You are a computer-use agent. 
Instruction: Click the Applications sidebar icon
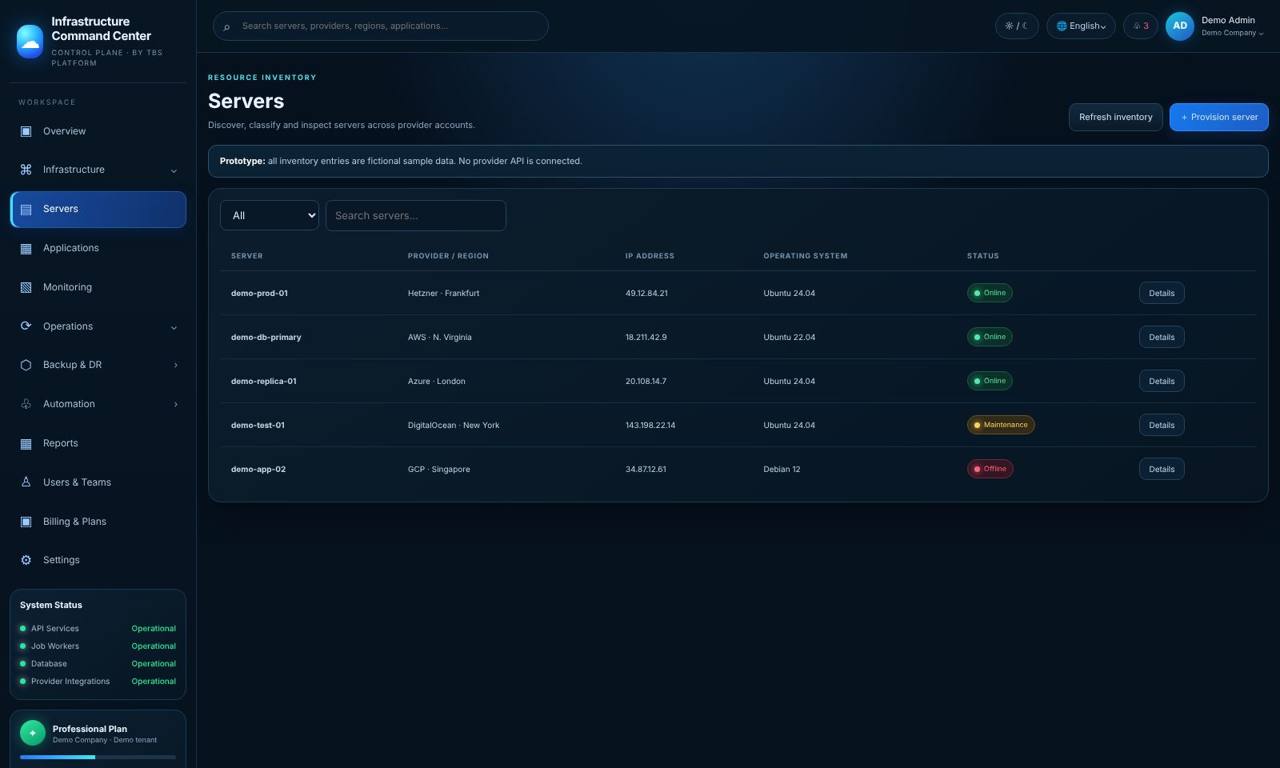click(x=26, y=248)
